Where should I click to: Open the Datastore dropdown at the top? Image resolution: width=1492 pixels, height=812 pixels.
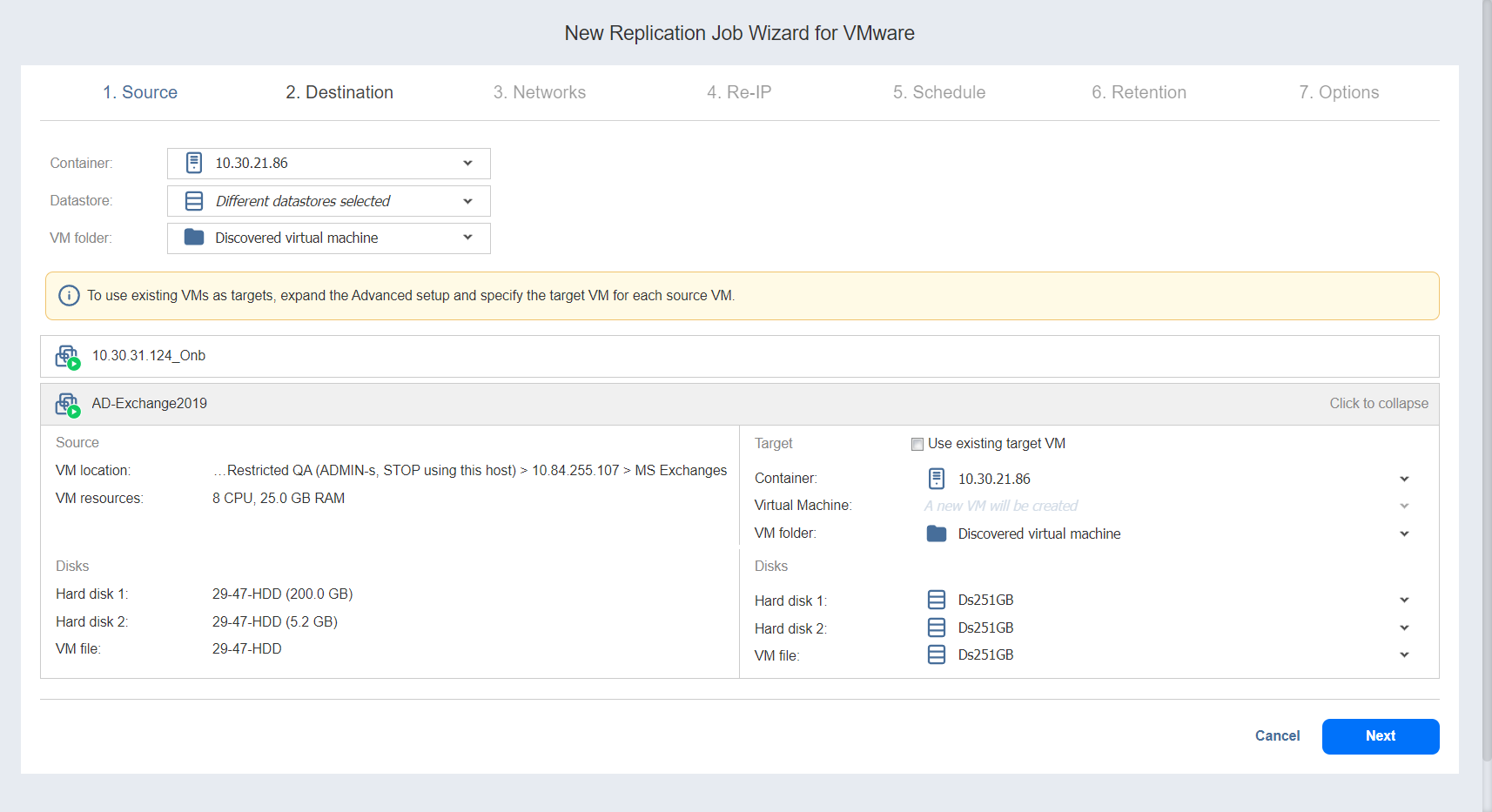coord(467,201)
